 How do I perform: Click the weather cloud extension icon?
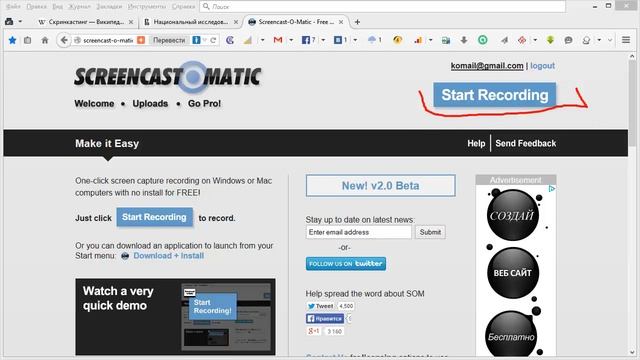click(x=372, y=40)
